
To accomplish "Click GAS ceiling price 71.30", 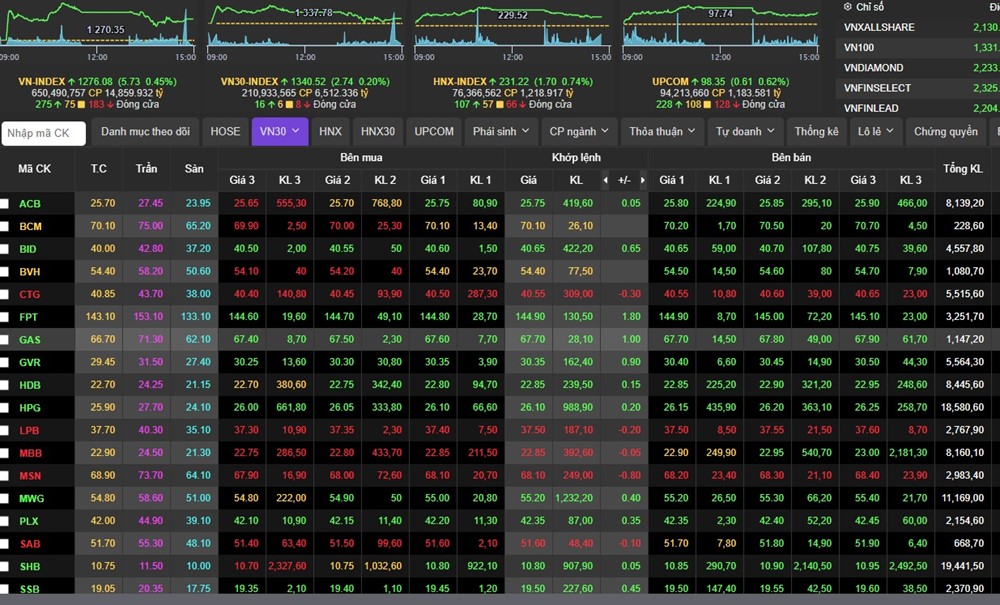I will tap(151, 339).
